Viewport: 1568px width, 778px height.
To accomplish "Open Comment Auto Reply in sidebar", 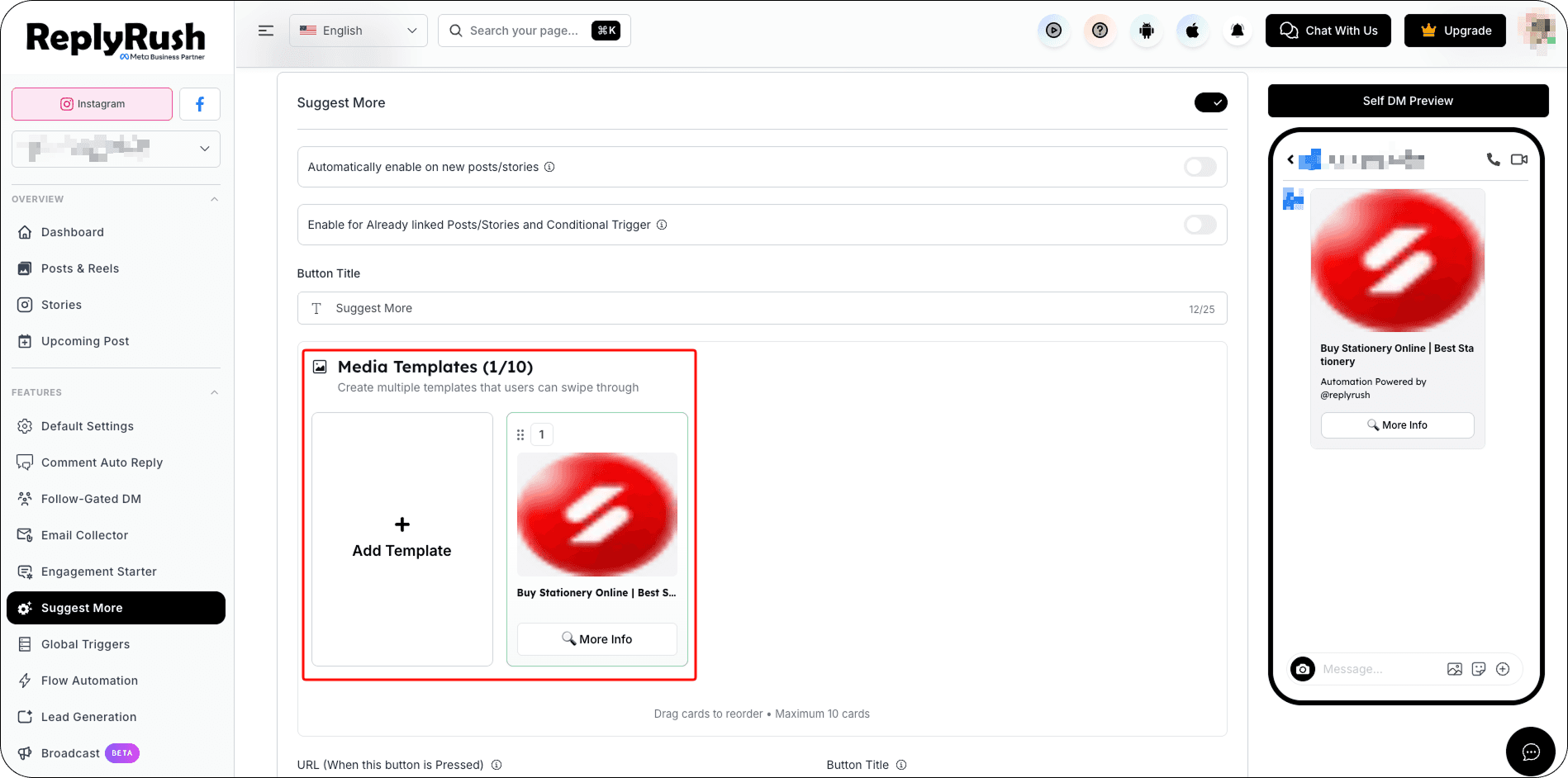I will tap(102, 463).
